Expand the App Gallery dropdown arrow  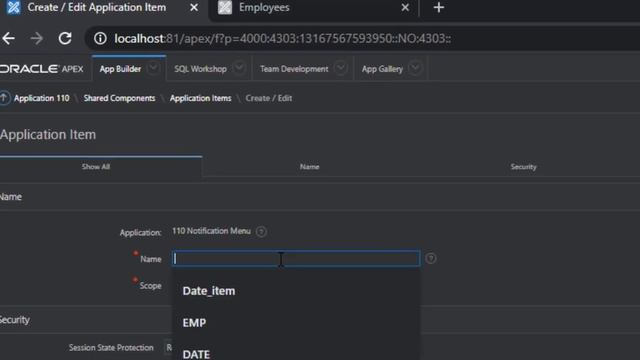click(415, 68)
